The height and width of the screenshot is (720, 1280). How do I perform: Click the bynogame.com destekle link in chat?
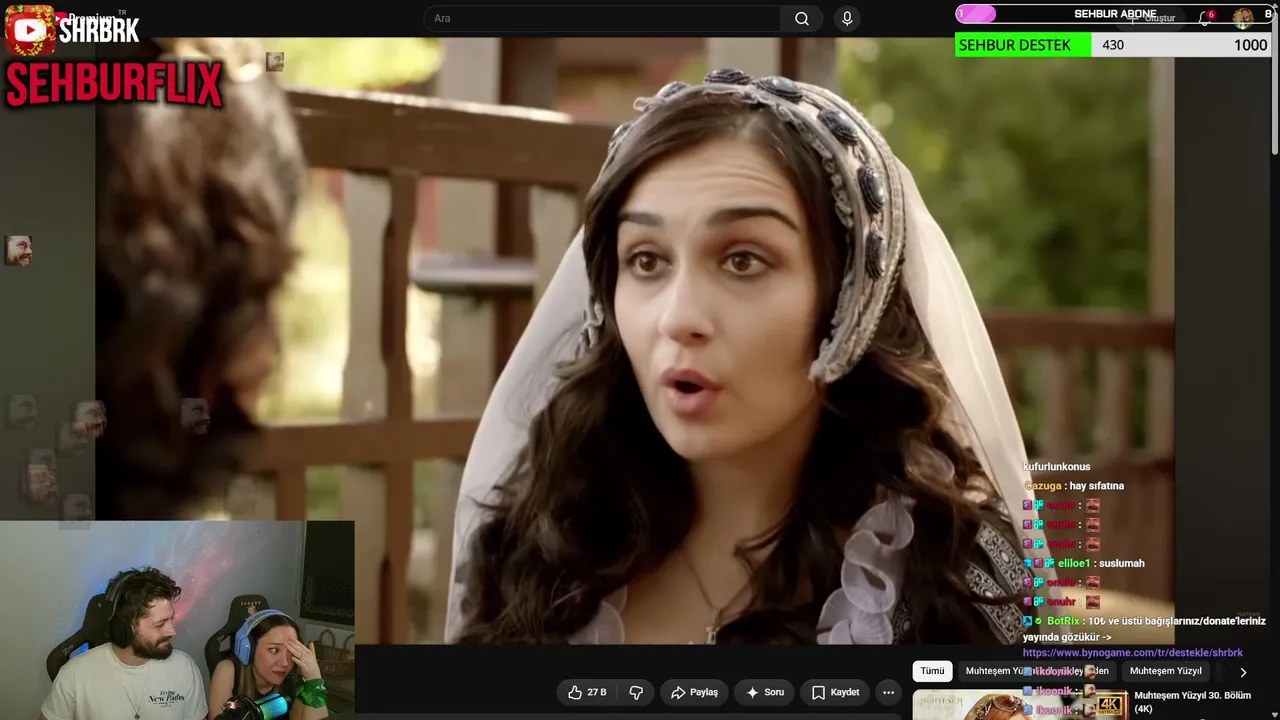tap(1133, 653)
